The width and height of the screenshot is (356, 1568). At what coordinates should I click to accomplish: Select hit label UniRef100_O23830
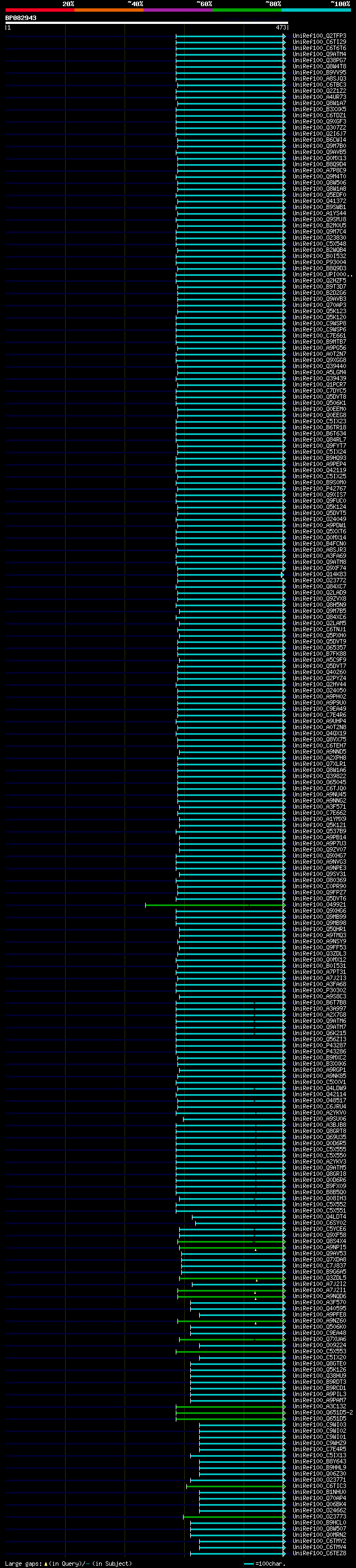click(319, 238)
